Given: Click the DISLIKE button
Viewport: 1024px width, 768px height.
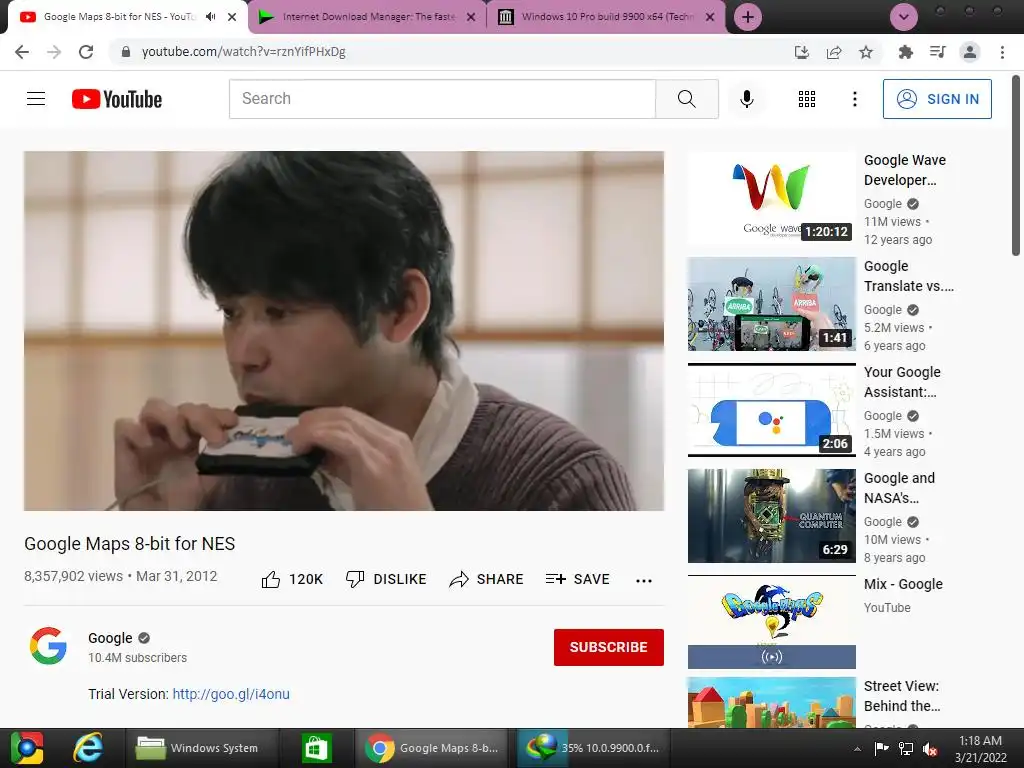Looking at the screenshot, I should [386, 579].
